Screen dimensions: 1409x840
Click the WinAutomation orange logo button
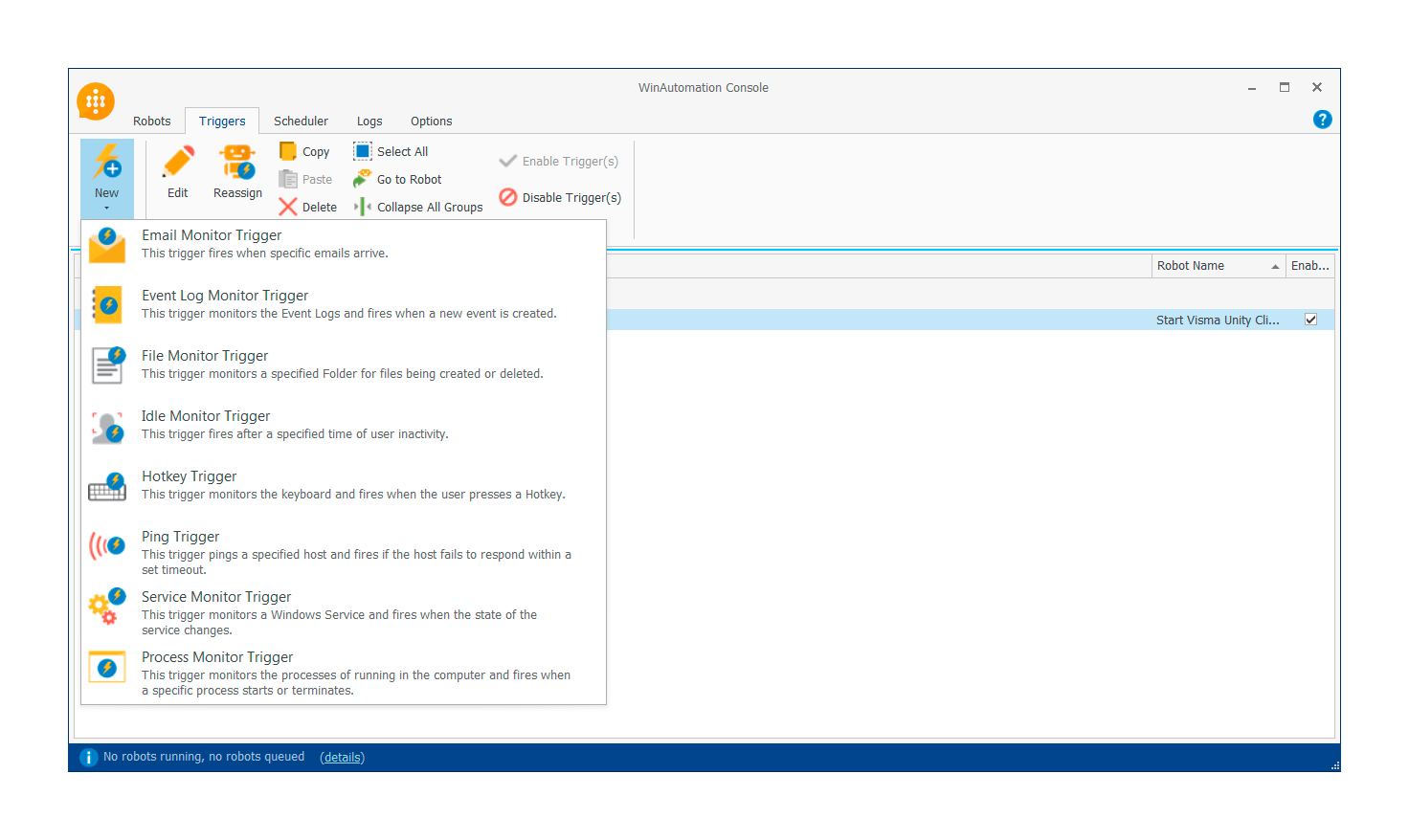pyautogui.click(x=96, y=101)
